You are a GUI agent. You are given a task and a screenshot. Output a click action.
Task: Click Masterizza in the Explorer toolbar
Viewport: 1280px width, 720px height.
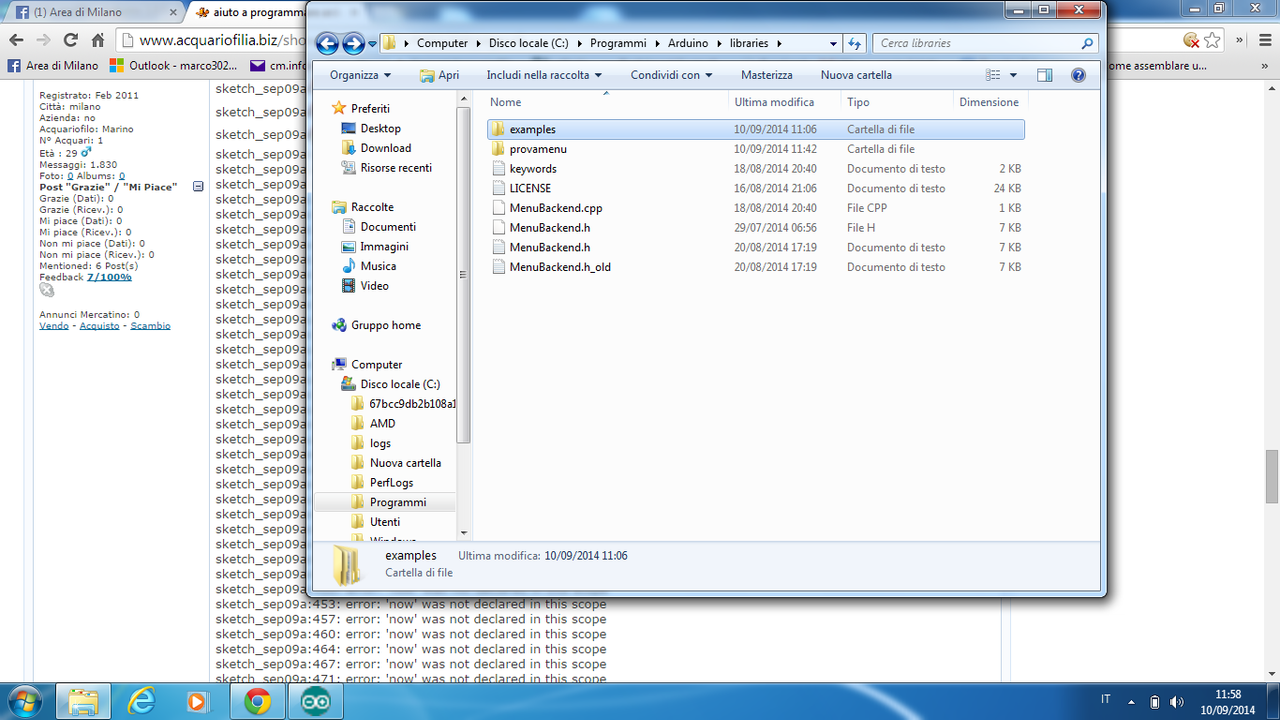pos(767,75)
